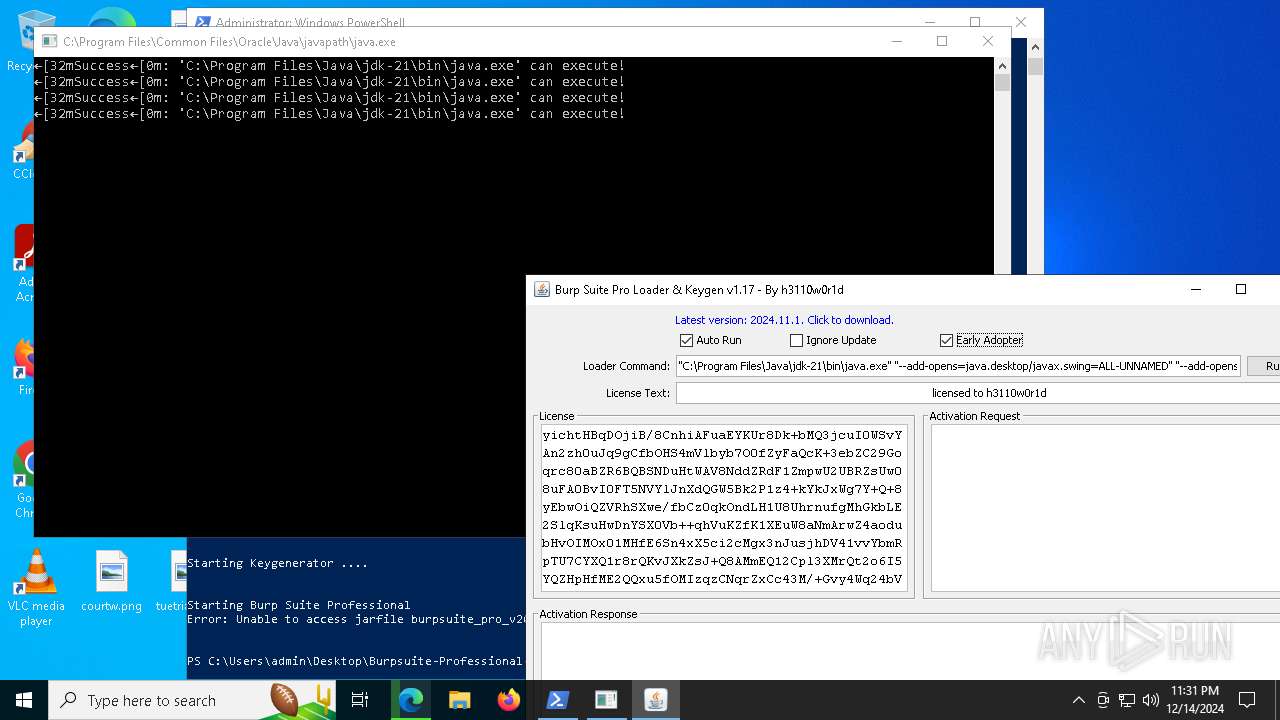Click the java.exe console window icon

(x=49, y=41)
